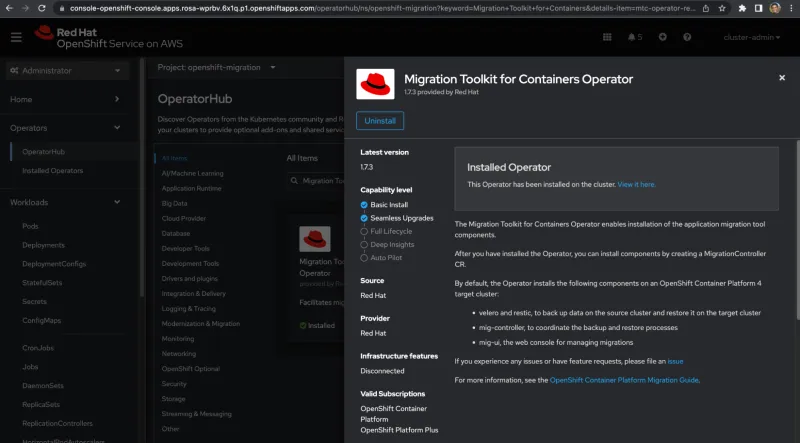Follow the 'View it here' link

tap(636, 184)
